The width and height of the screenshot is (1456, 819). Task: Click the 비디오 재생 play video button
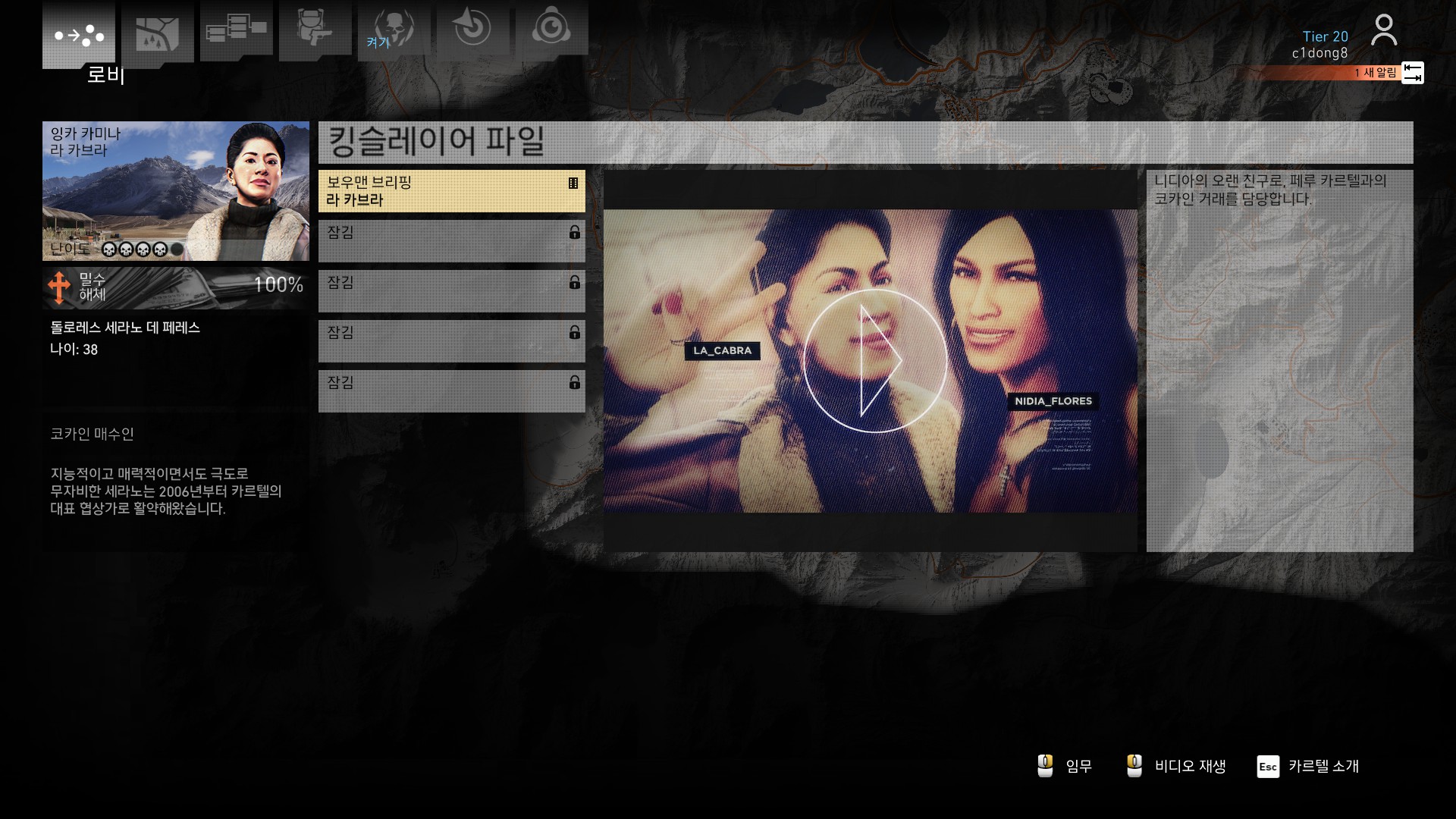point(1176,766)
